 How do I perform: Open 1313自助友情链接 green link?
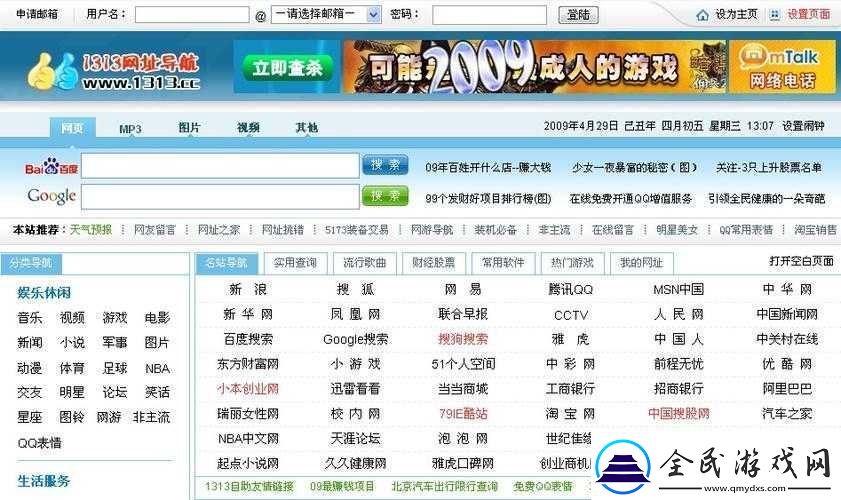coord(249,487)
